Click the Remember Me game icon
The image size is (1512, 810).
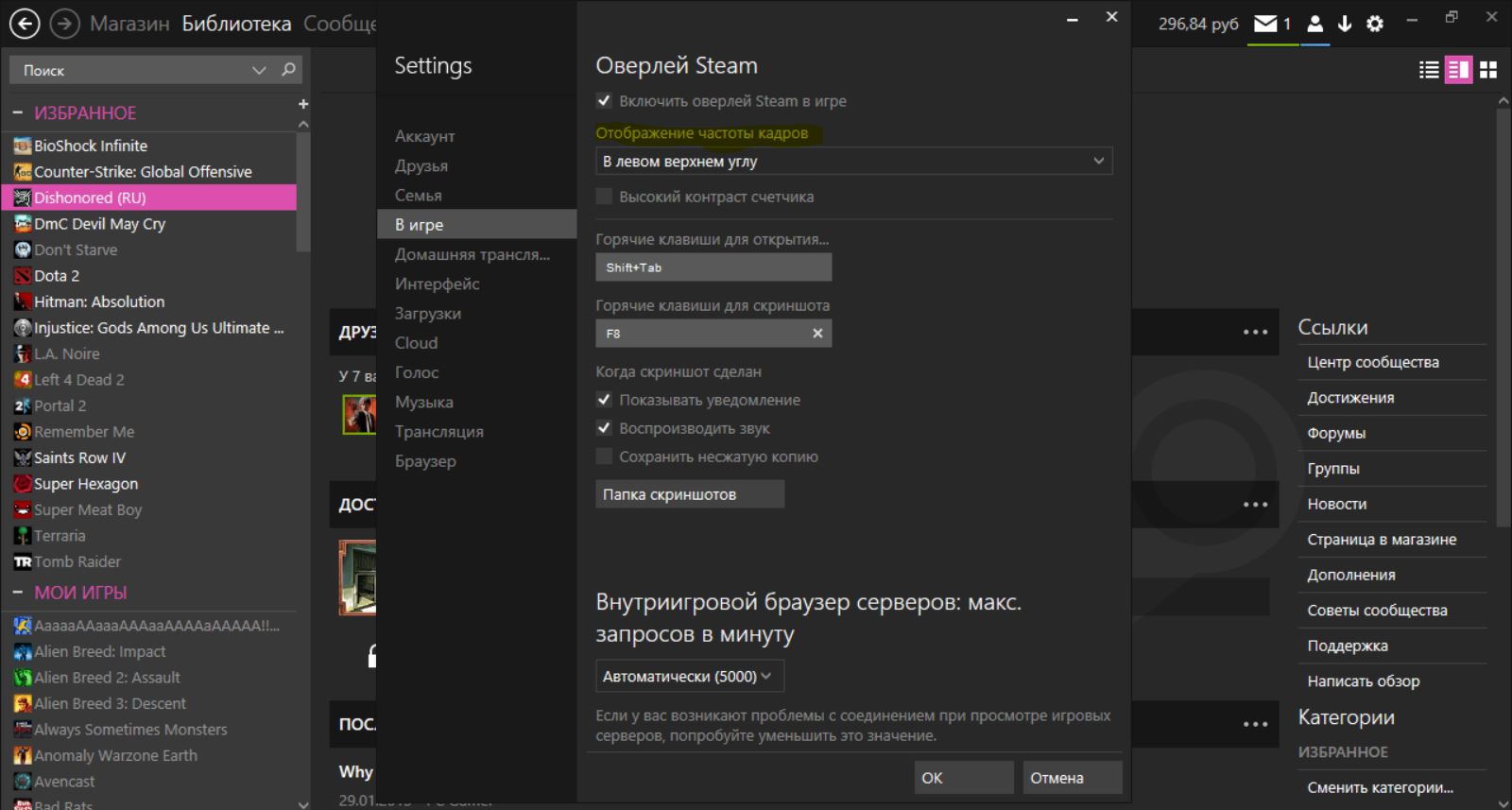[x=23, y=431]
